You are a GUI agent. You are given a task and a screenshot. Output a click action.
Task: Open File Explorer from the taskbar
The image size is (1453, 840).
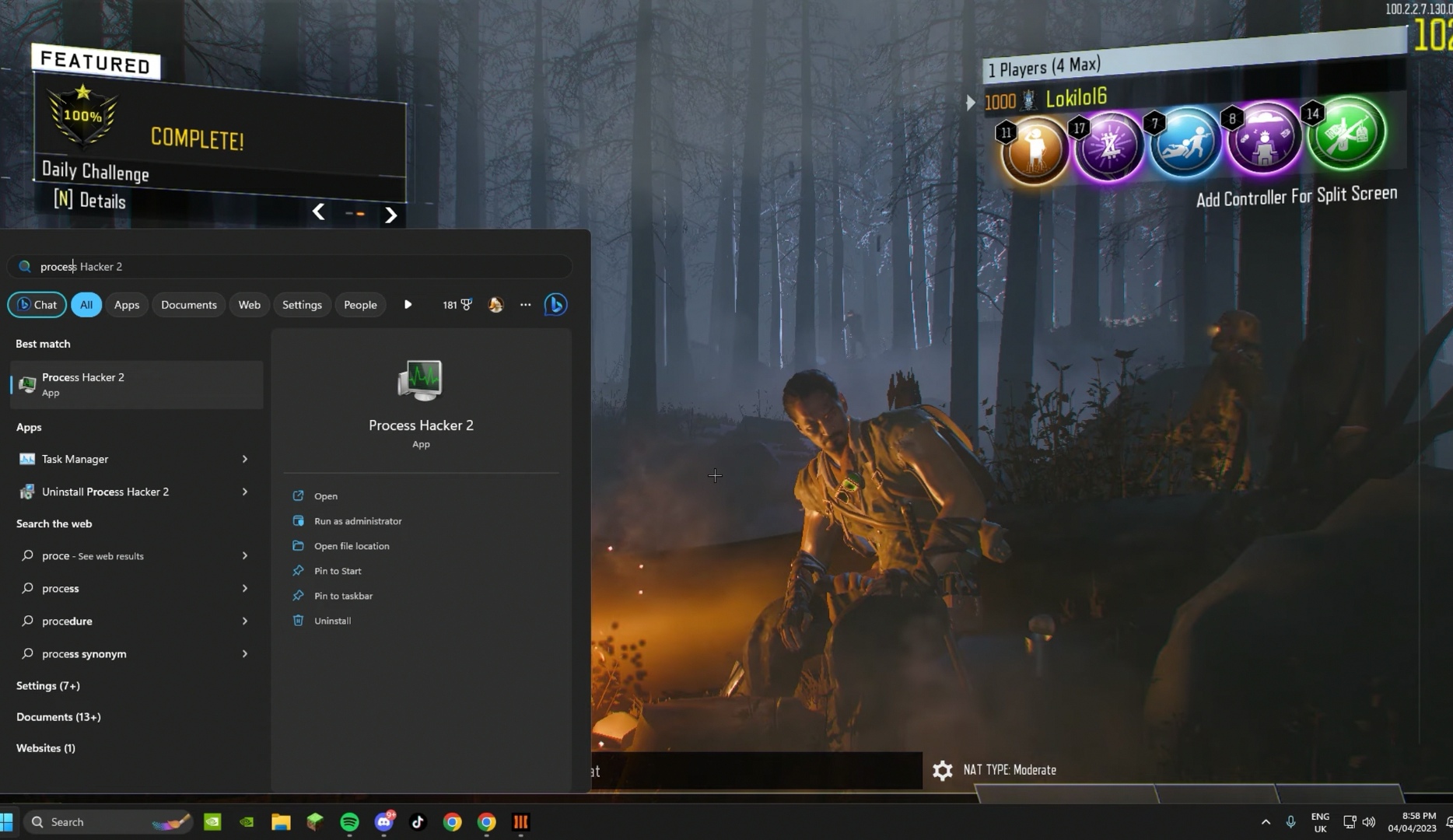click(281, 822)
